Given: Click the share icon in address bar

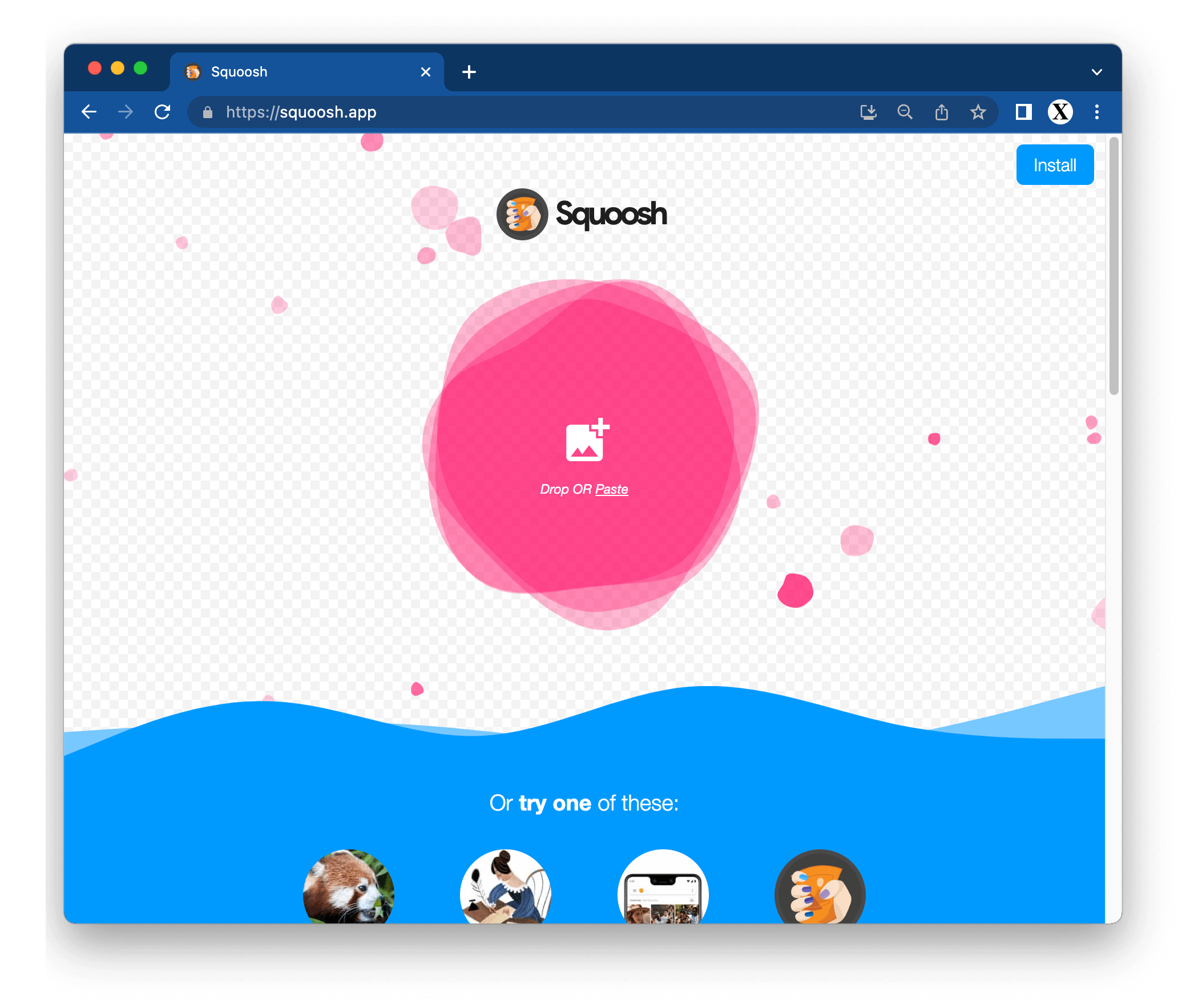Looking at the screenshot, I should pyautogui.click(x=942, y=112).
